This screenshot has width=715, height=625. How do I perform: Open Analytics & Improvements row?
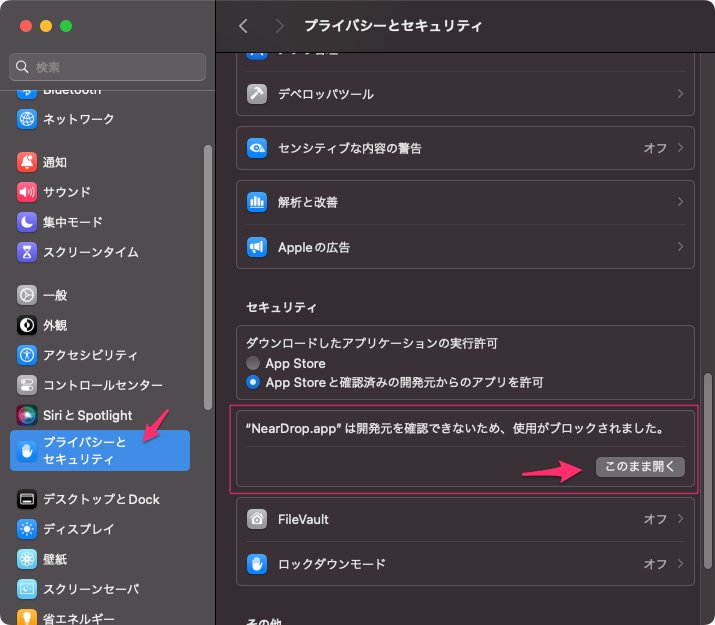point(465,202)
